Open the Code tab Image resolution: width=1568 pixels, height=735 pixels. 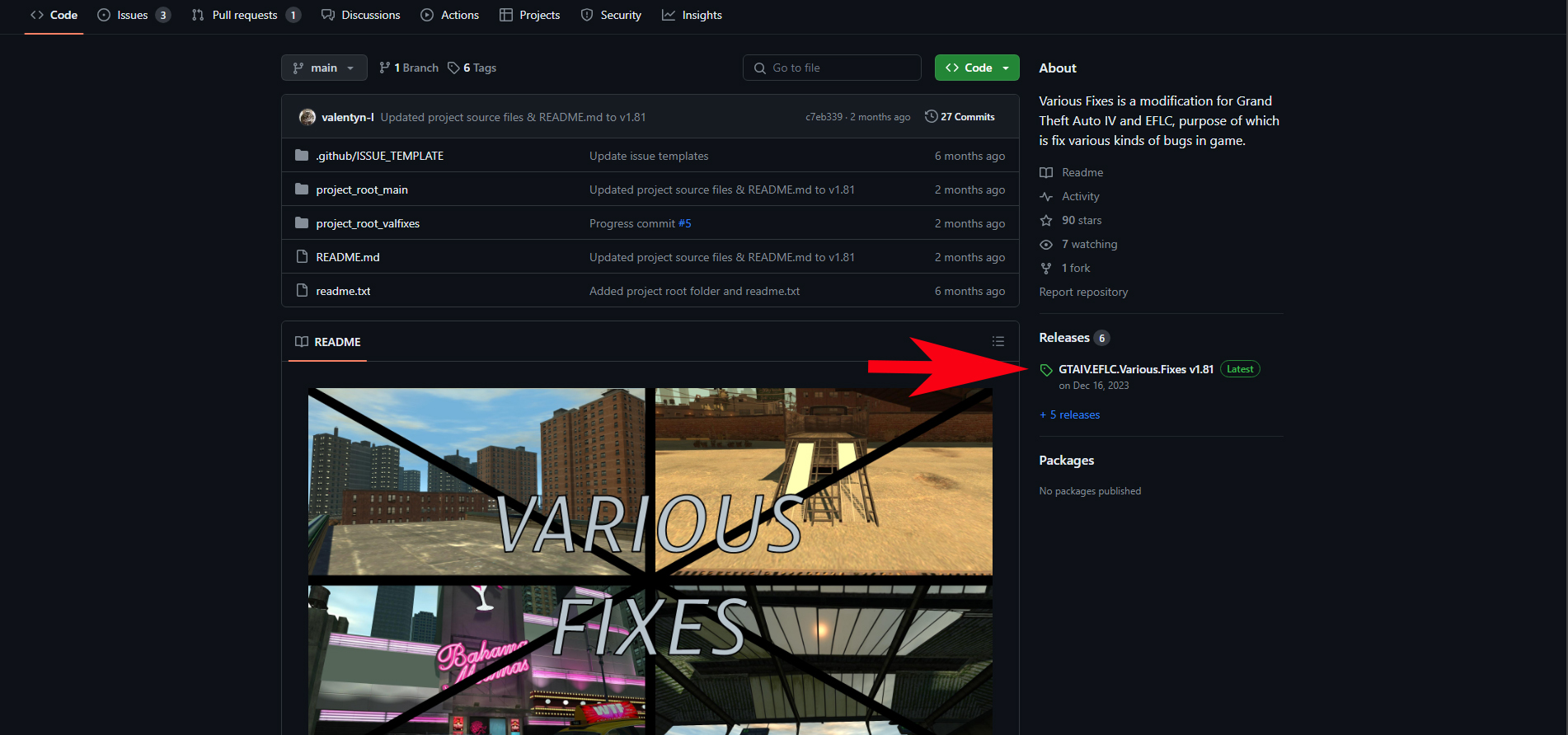pyautogui.click(x=54, y=15)
